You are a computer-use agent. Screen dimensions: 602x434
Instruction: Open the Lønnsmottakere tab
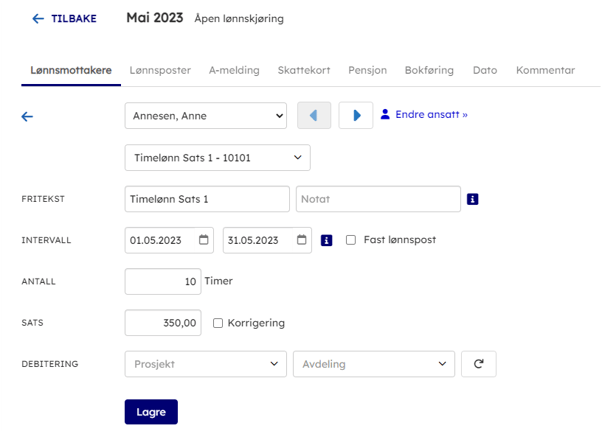tap(71, 70)
